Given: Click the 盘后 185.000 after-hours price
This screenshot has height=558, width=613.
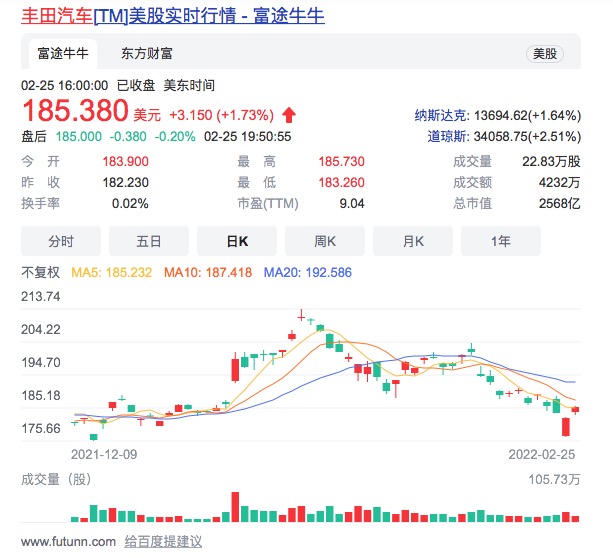Looking at the screenshot, I should tap(79, 136).
